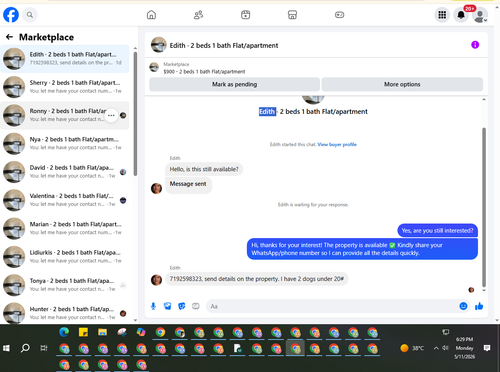Open Marian's conversation in the list

click(x=65, y=228)
